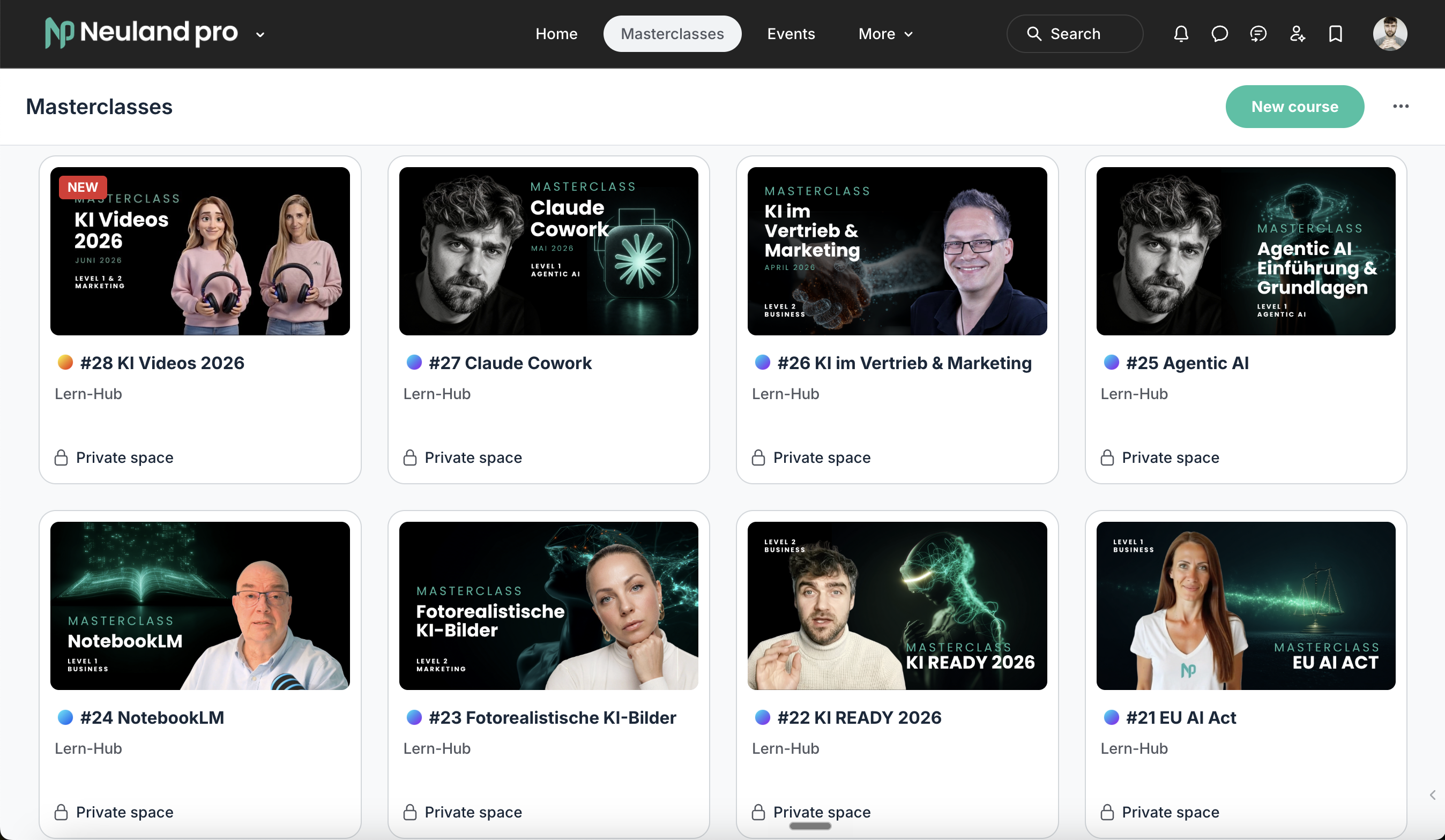This screenshot has height=840, width=1445.
Task: Open the KI READY 2026 thumbnail
Action: tap(897, 606)
